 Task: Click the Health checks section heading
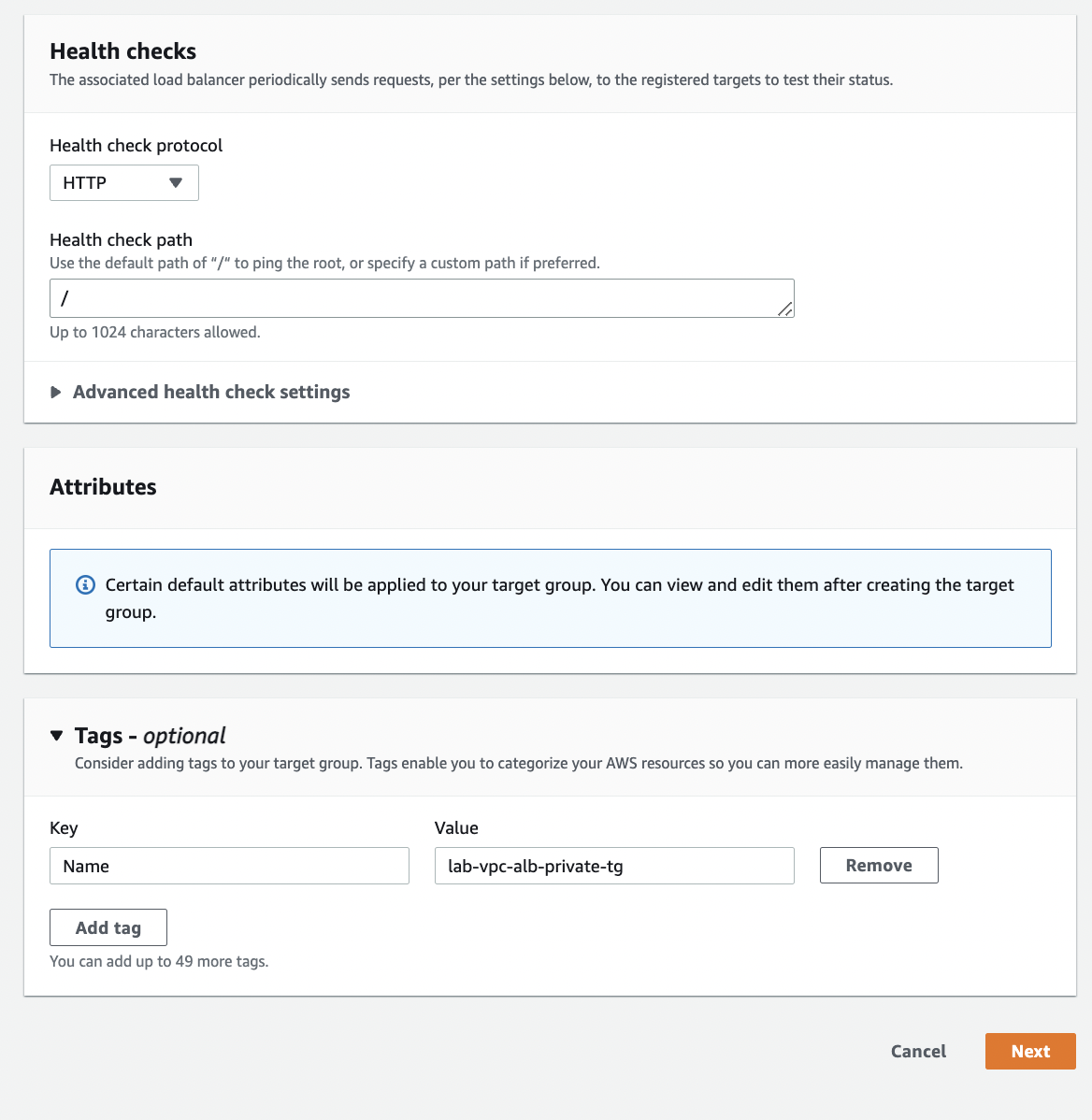coord(122,51)
